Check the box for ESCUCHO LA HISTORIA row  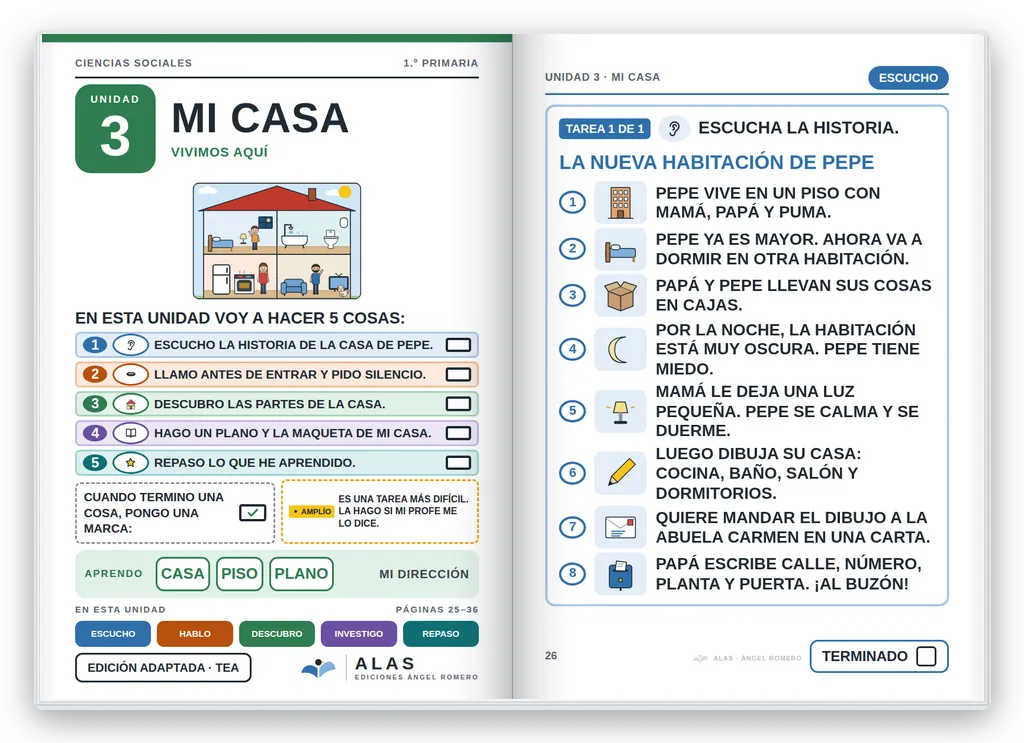pyautogui.click(x=458, y=345)
